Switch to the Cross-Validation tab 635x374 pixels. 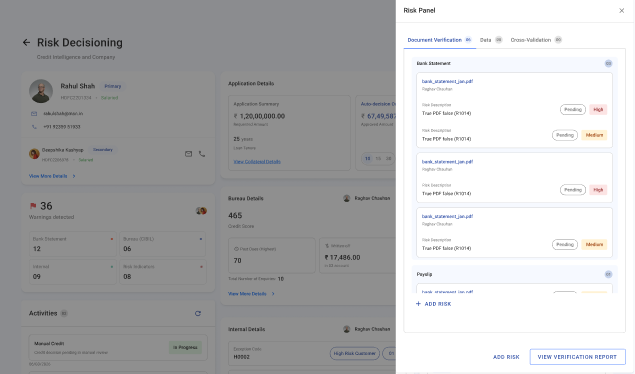(x=536, y=40)
